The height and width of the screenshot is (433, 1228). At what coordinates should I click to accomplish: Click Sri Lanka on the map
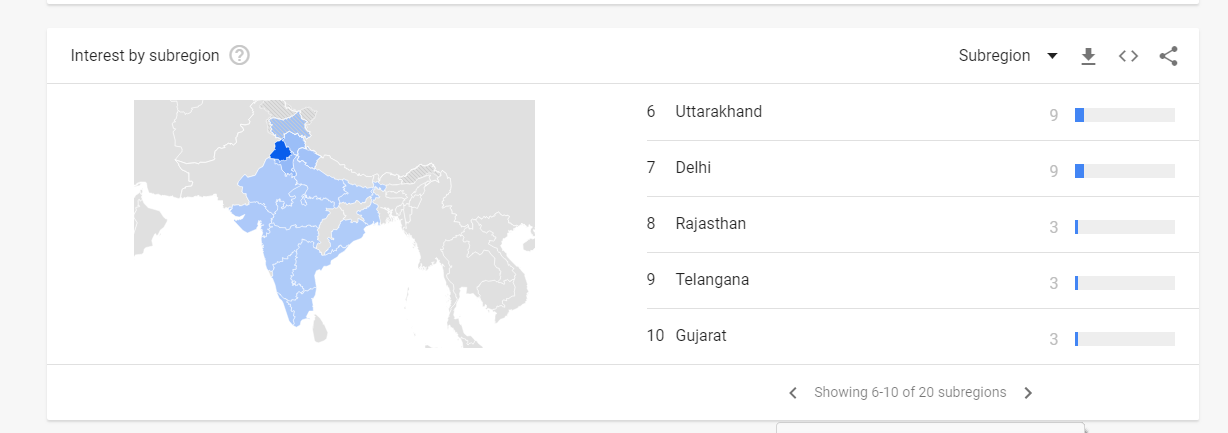coord(320,327)
